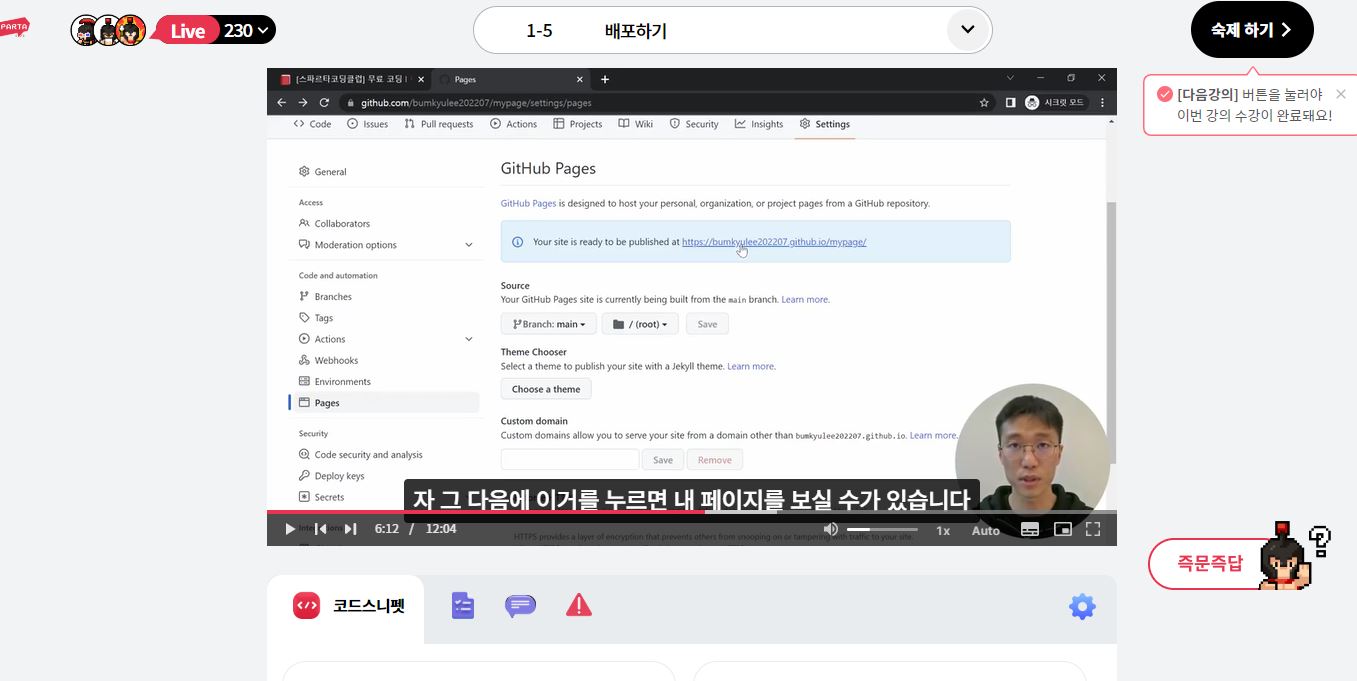Image resolution: width=1357 pixels, height=681 pixels.
Task: Select Tags in settings sidebar
Action: coord(316,318)
